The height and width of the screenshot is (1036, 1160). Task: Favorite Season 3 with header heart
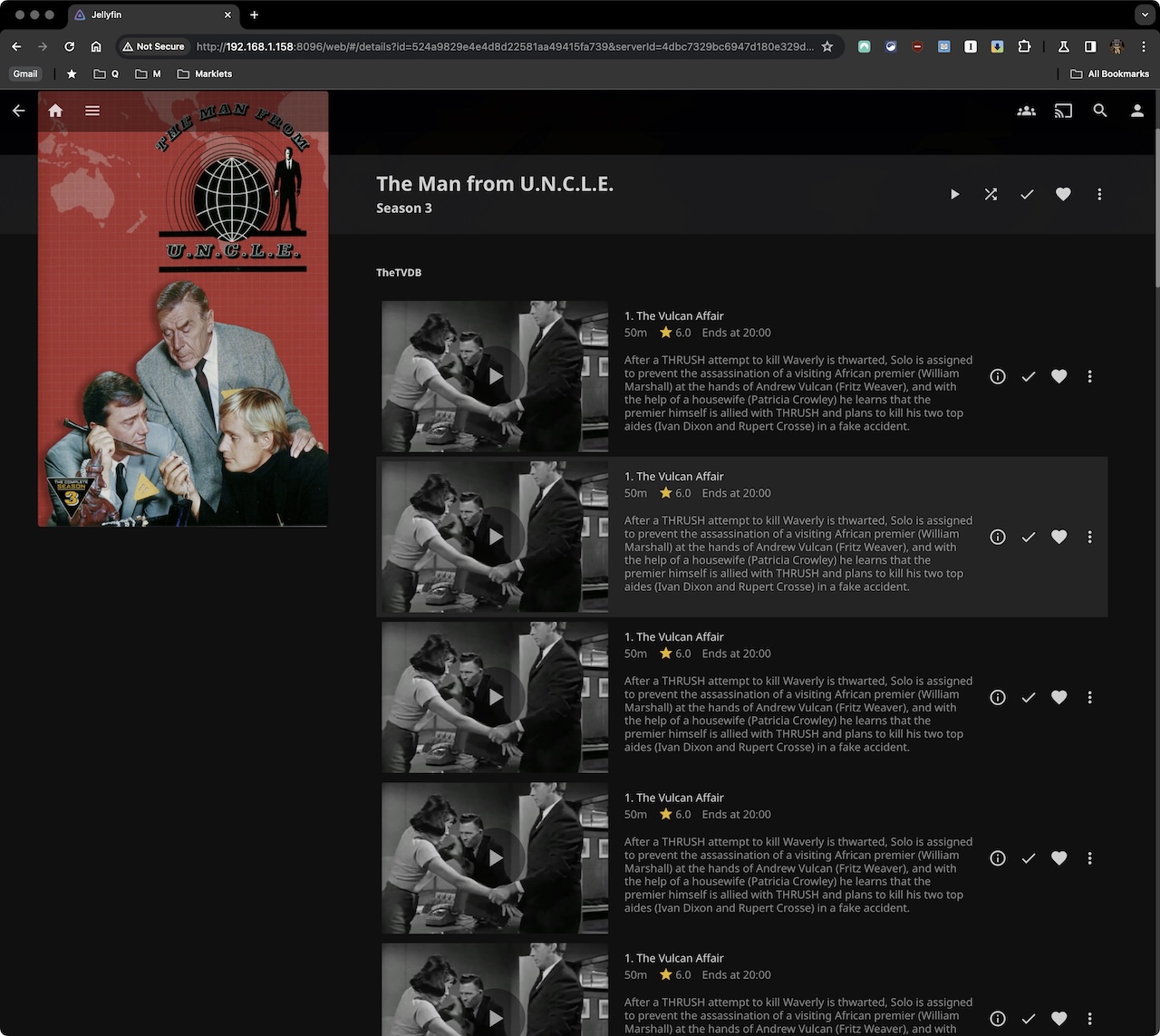tap(1063, 194)
